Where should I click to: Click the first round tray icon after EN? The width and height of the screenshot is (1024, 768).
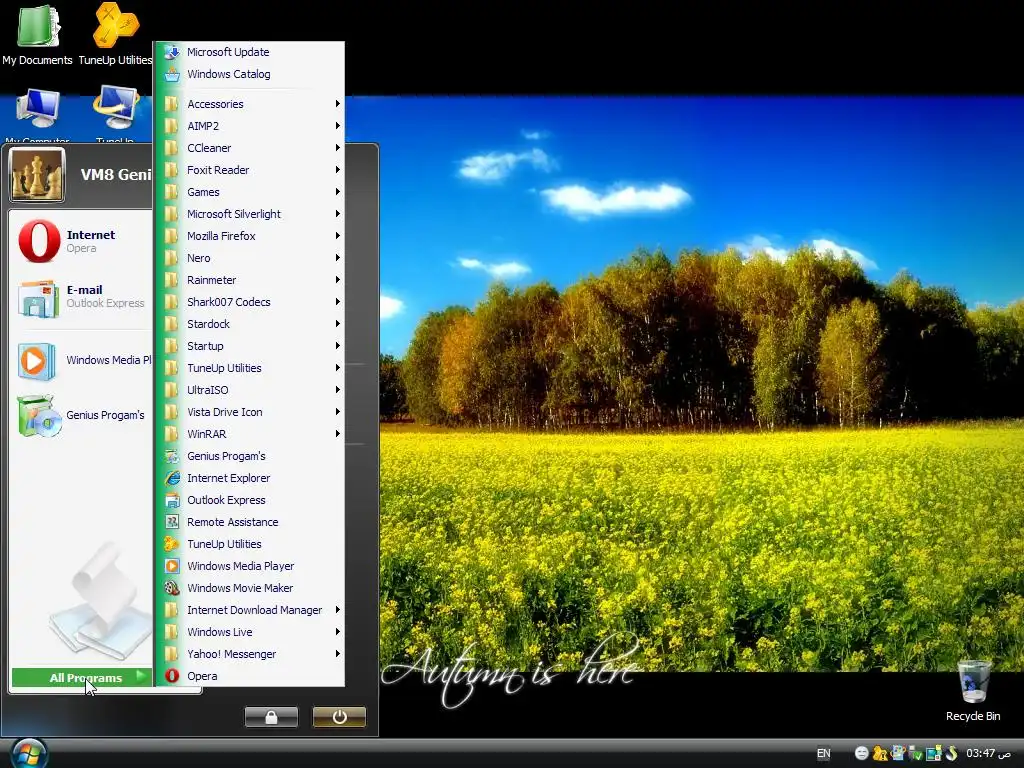(x=862, y=754)
